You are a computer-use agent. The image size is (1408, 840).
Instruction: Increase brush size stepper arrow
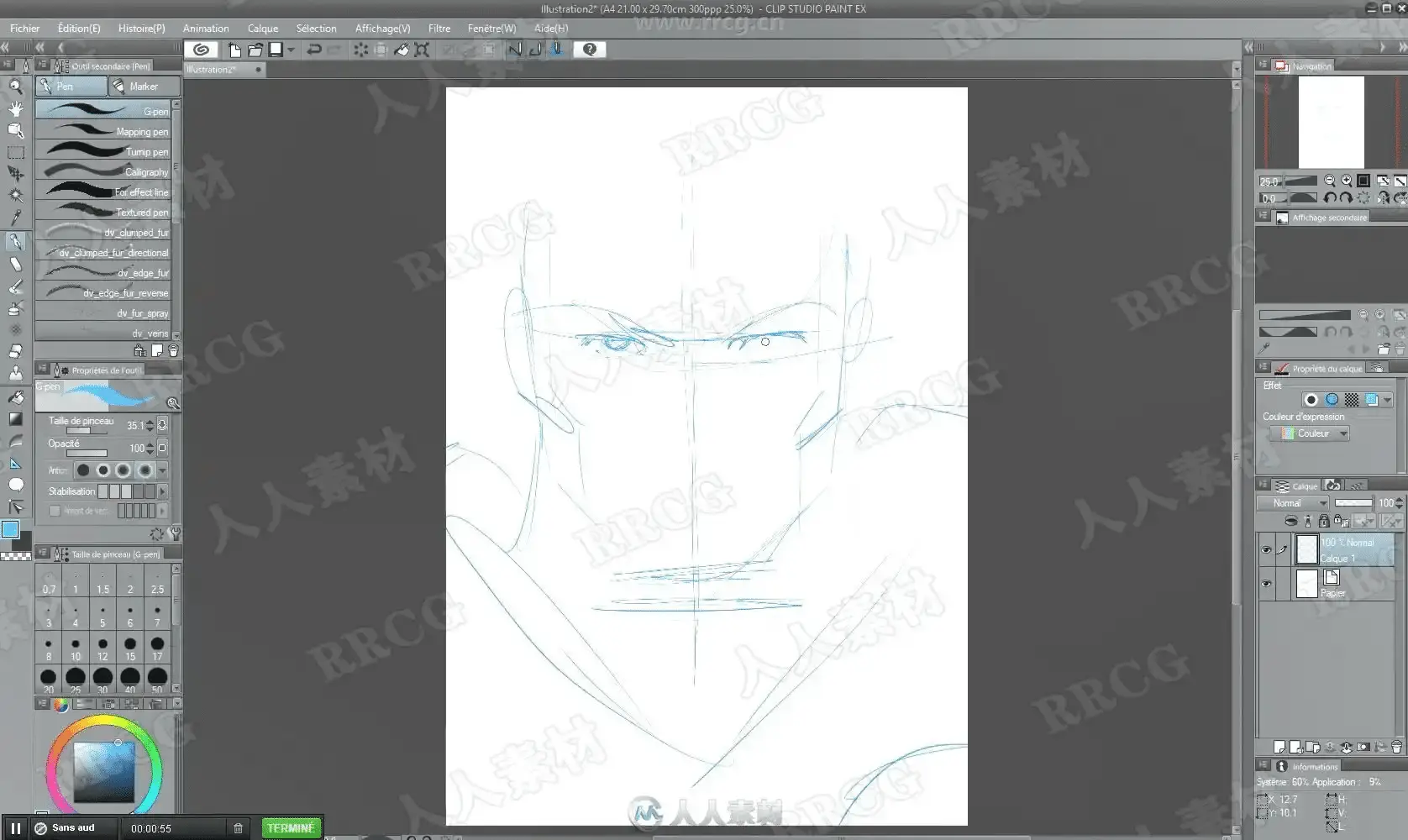[150, 422]
